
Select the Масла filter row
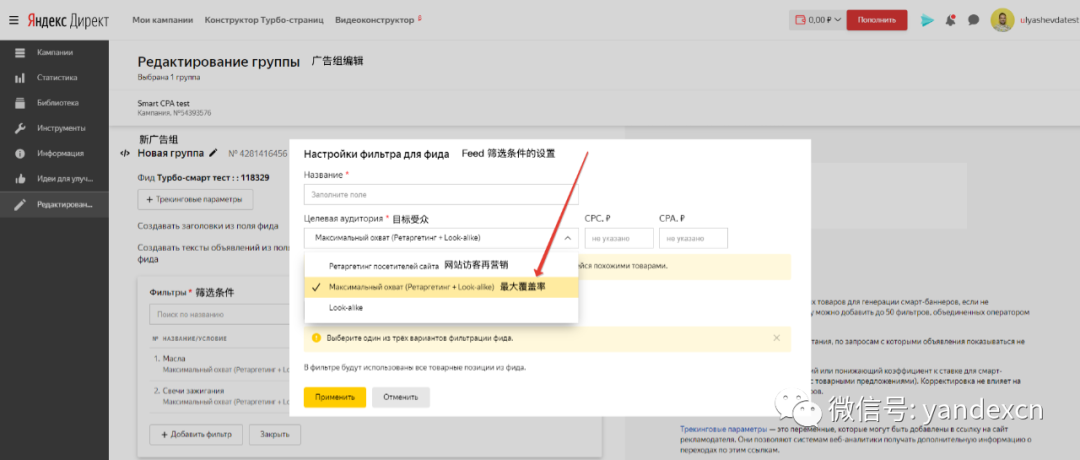tap(220, 364)
